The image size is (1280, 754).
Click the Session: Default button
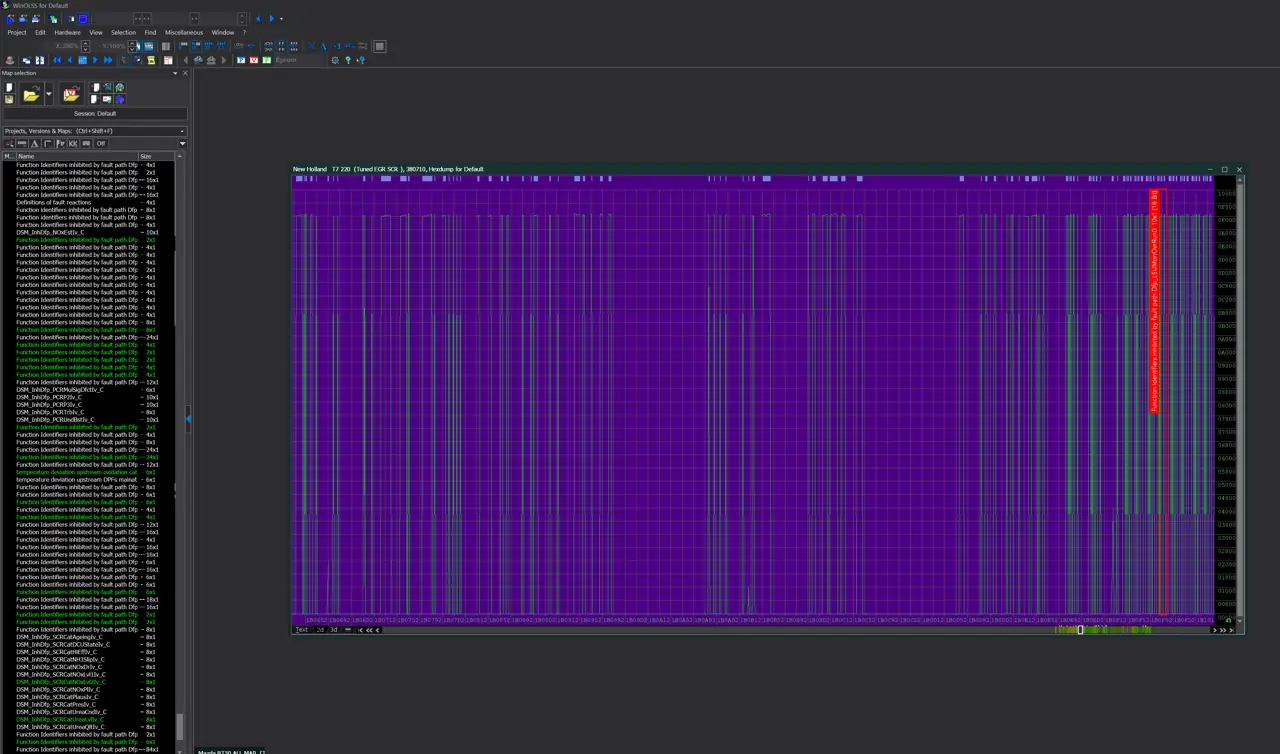pos(94,113)
